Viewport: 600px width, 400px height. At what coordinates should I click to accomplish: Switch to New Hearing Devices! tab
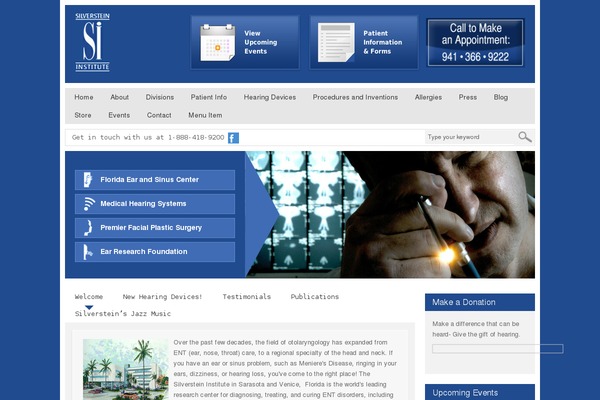[x=162, y=297]
